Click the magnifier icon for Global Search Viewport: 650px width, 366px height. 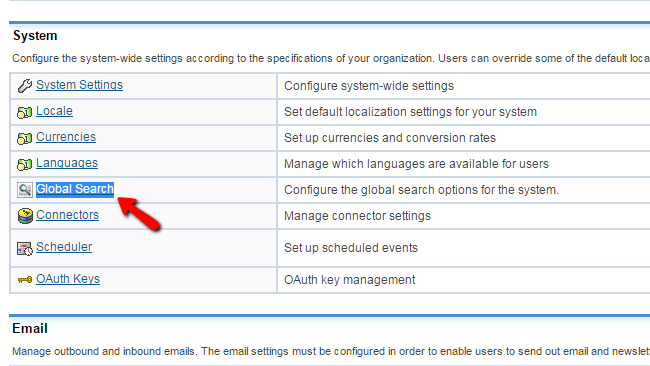click(24, 190)
